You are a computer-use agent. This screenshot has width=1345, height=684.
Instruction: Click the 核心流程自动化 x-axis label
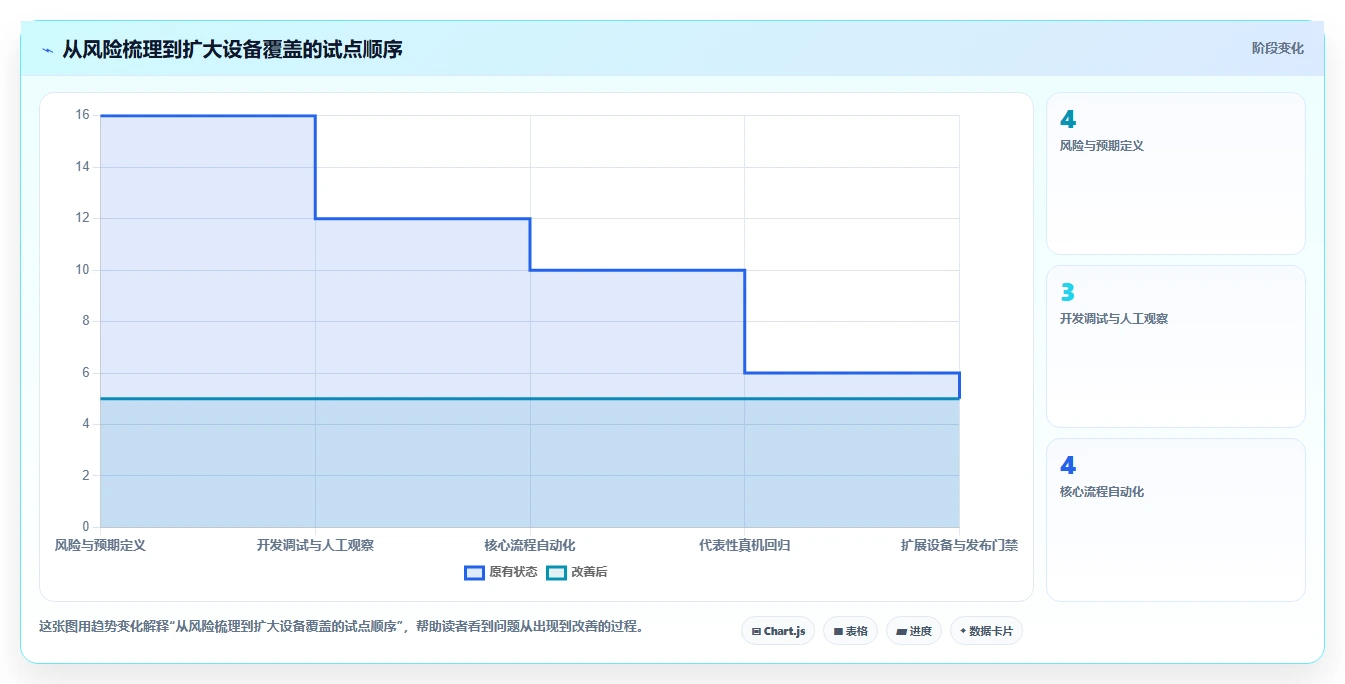pos(530,545)
